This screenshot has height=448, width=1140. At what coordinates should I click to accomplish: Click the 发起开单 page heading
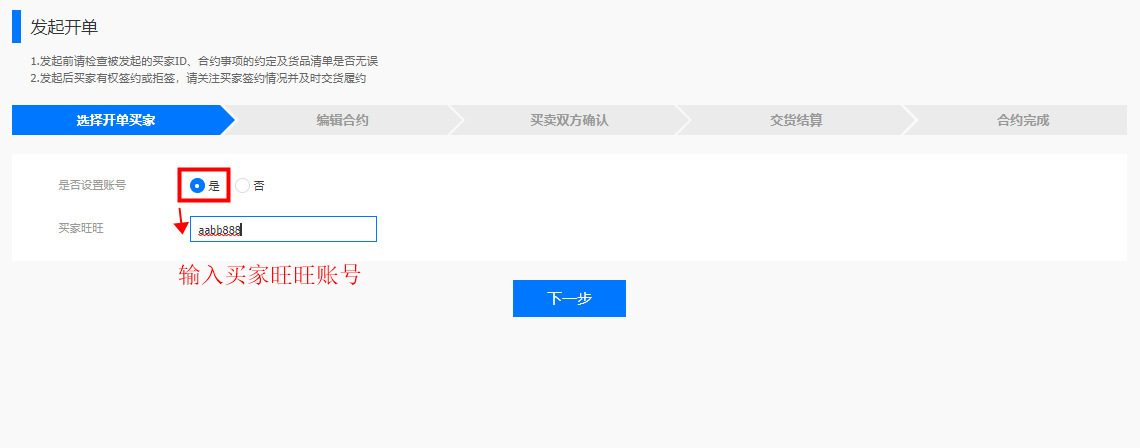64,27
